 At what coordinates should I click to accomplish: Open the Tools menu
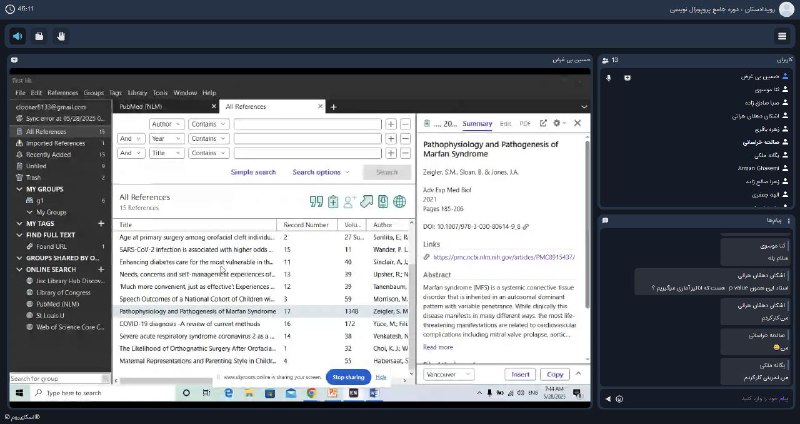pyautogui.click(x=160, y=93)
